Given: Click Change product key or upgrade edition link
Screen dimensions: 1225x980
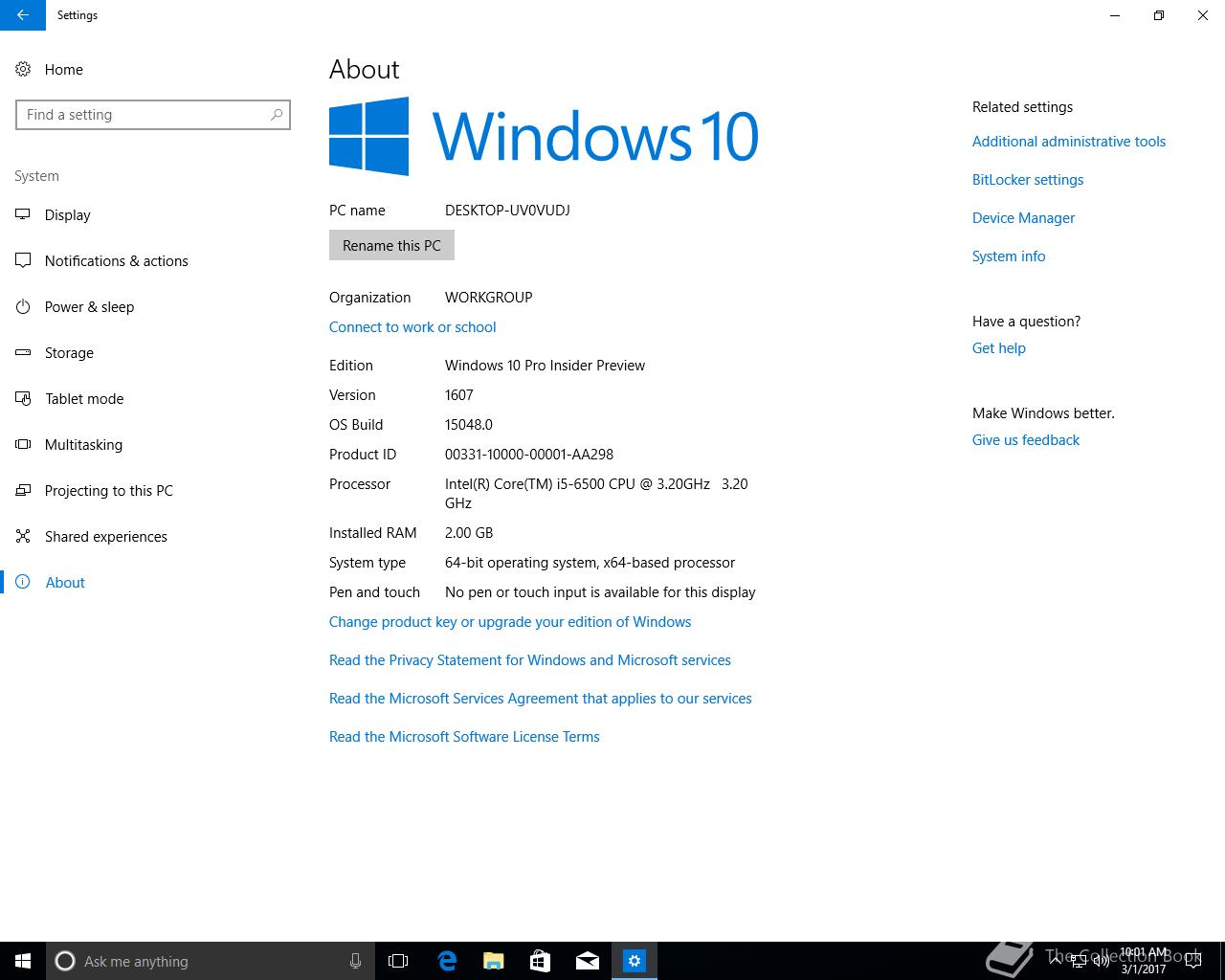Looking at the screenshot, I should pos(510,622).
